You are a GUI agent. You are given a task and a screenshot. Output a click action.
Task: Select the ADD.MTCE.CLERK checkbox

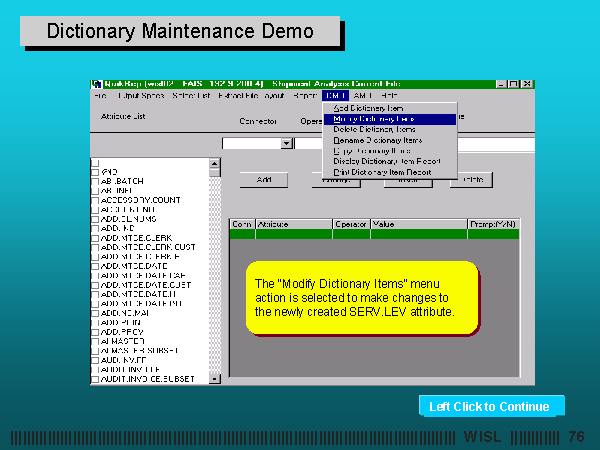click(95, 238)
